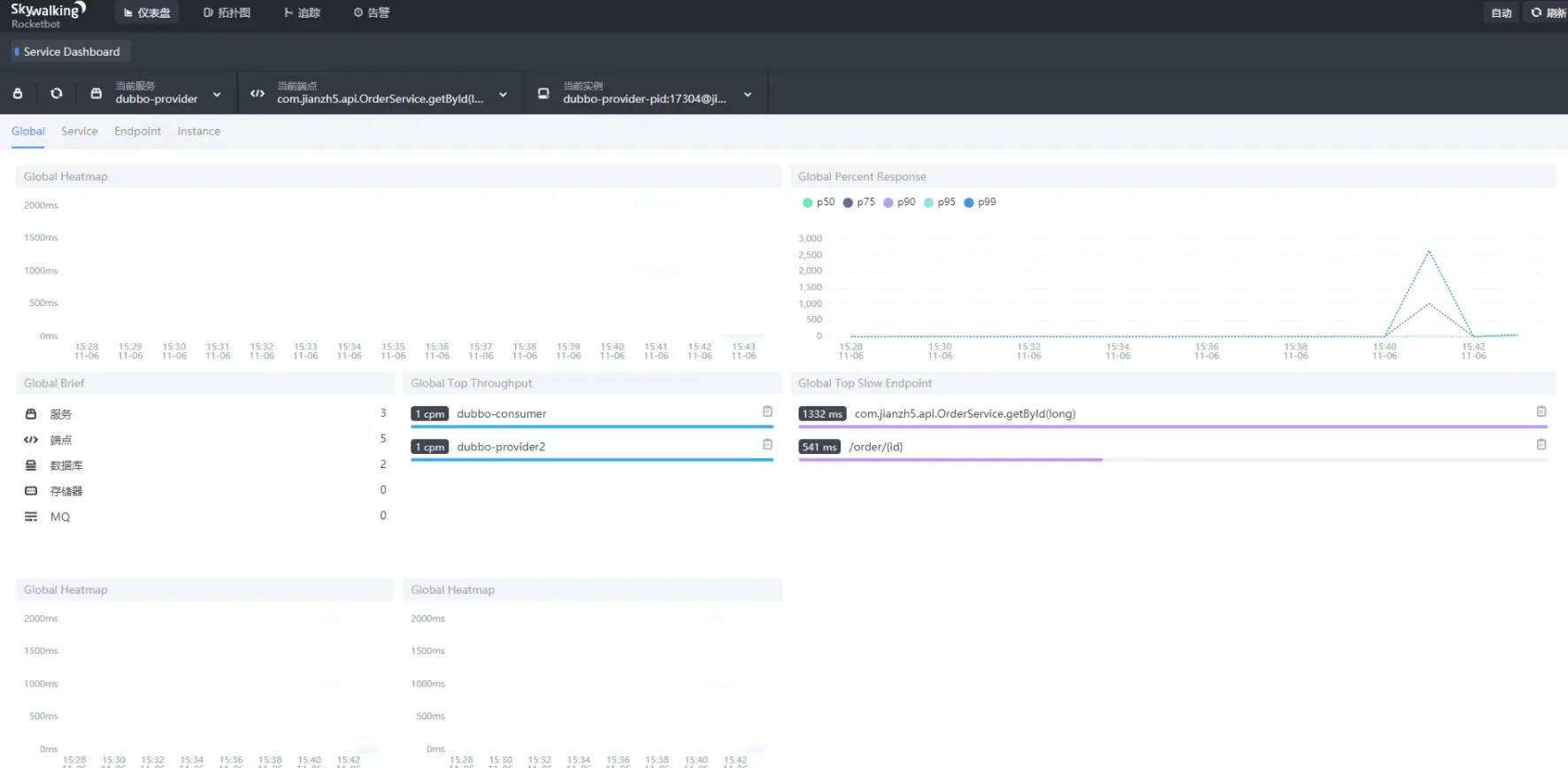Viewport: 1568px width, 768px height.
Task: Click the dubbo-consumer 1 cpm badge
Action: point(430,414)
